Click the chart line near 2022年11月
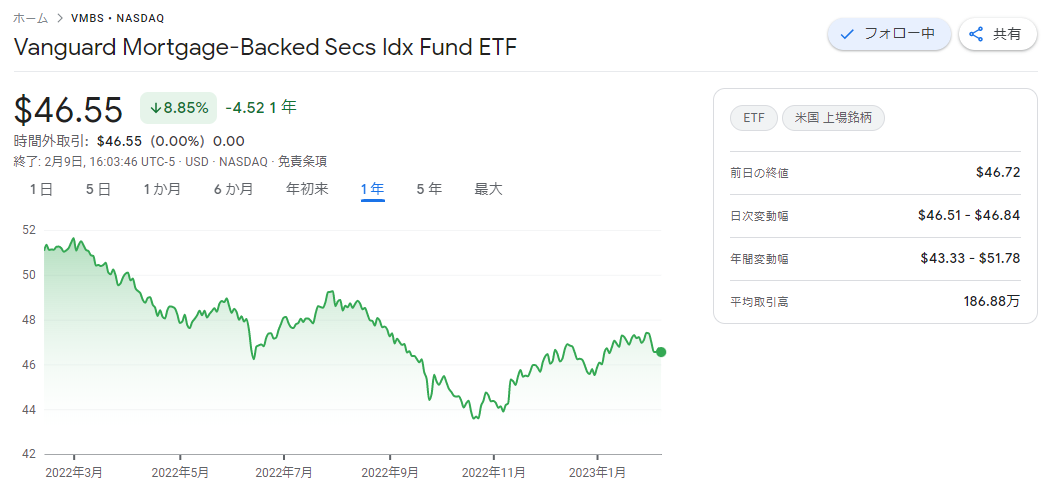 pyautogui.click(x=494, y=401)
